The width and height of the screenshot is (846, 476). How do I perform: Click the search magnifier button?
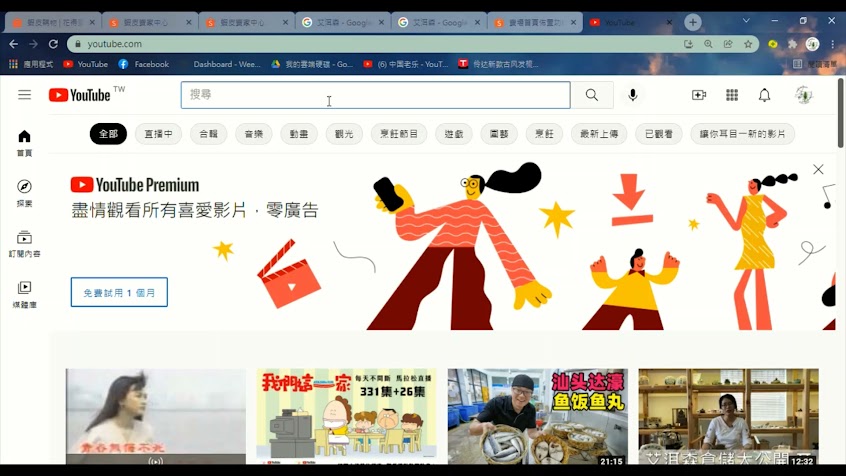(592, 95)
